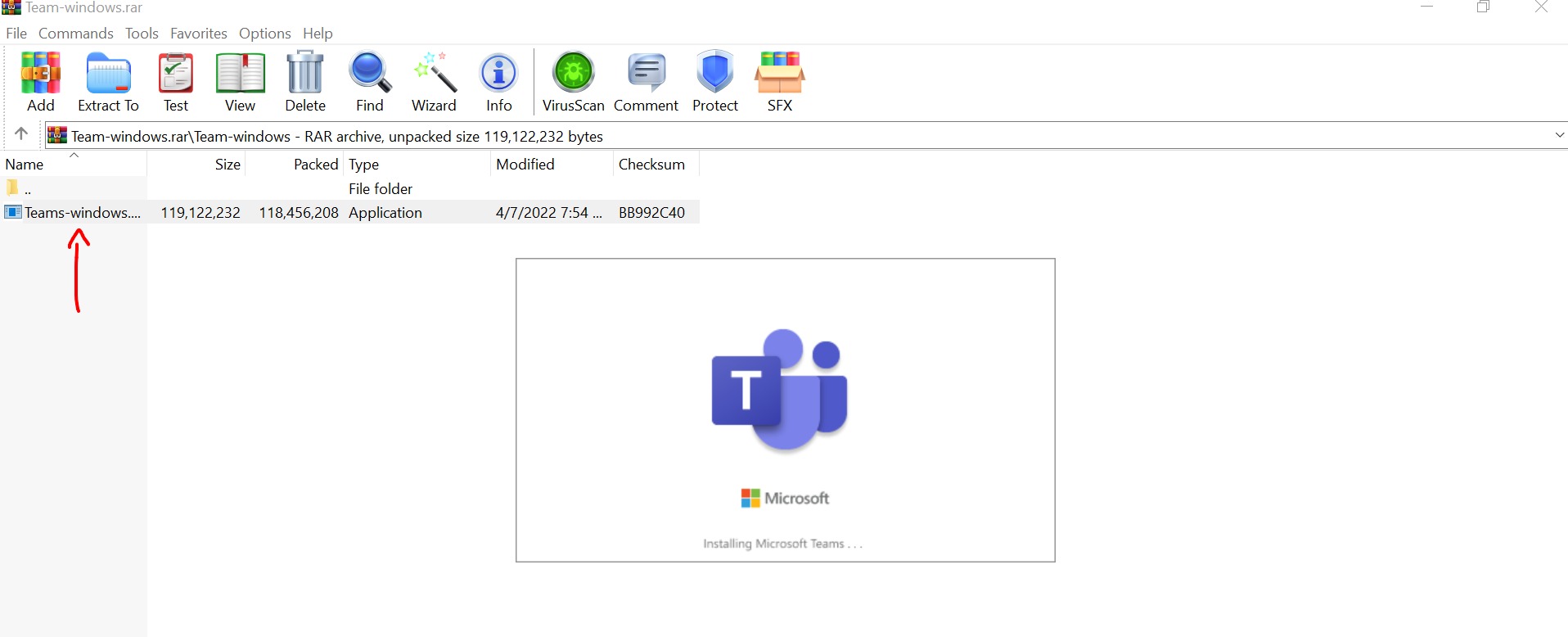The height and width of the screenshot is (637, 1568).
Task: Open the Find magnifier tool
Action: click(x=370, y=81)
